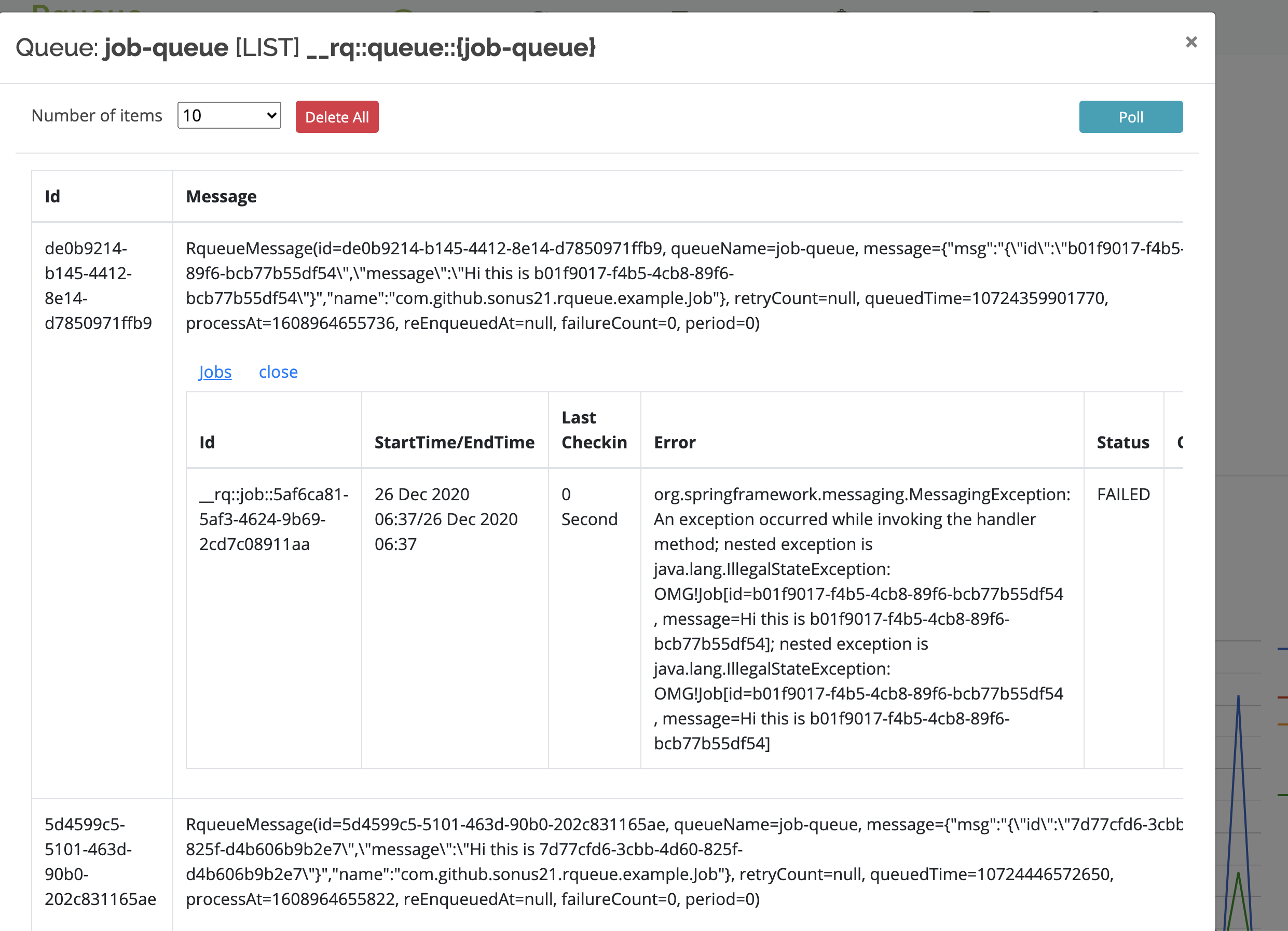Collapse job details using the close link

[278, 372]
